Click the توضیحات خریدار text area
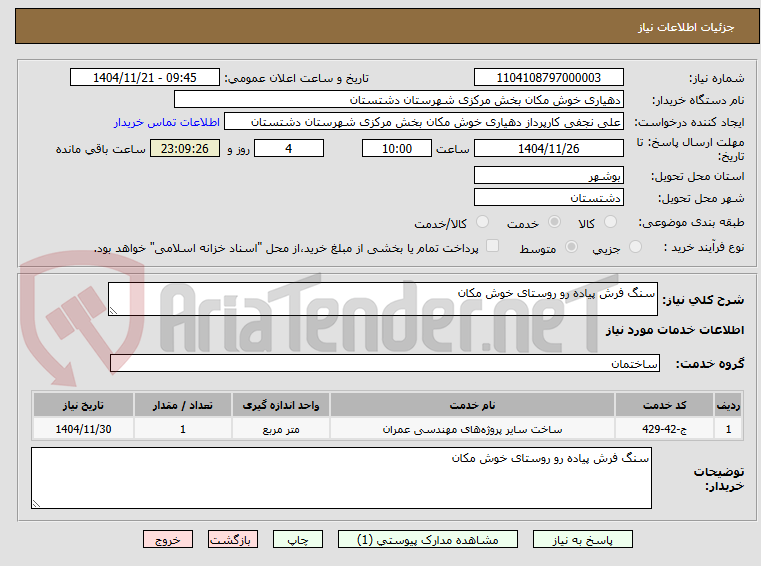Image resolution: width=761 pixels, height=566 pixels. pos(341,478)
